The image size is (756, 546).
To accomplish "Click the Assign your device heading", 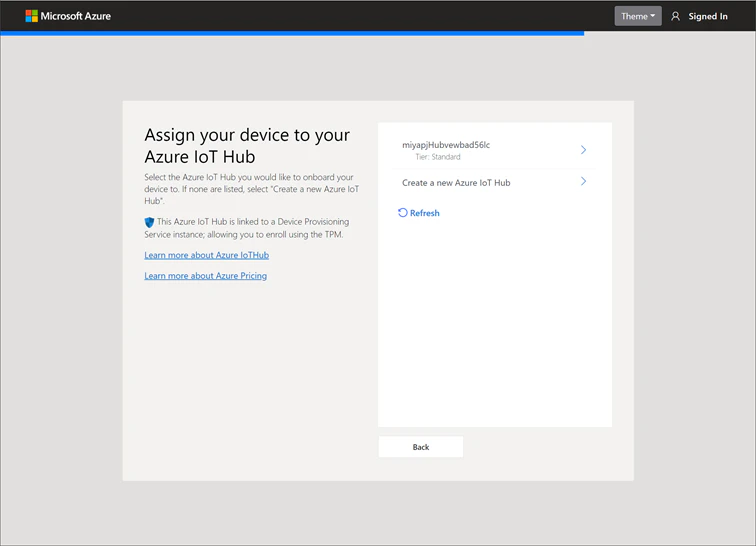I will 247,146.
